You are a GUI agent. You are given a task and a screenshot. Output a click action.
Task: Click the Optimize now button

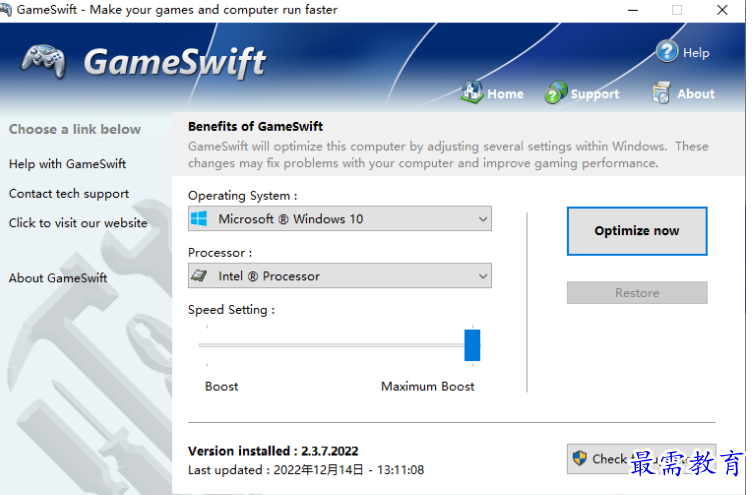637,231
